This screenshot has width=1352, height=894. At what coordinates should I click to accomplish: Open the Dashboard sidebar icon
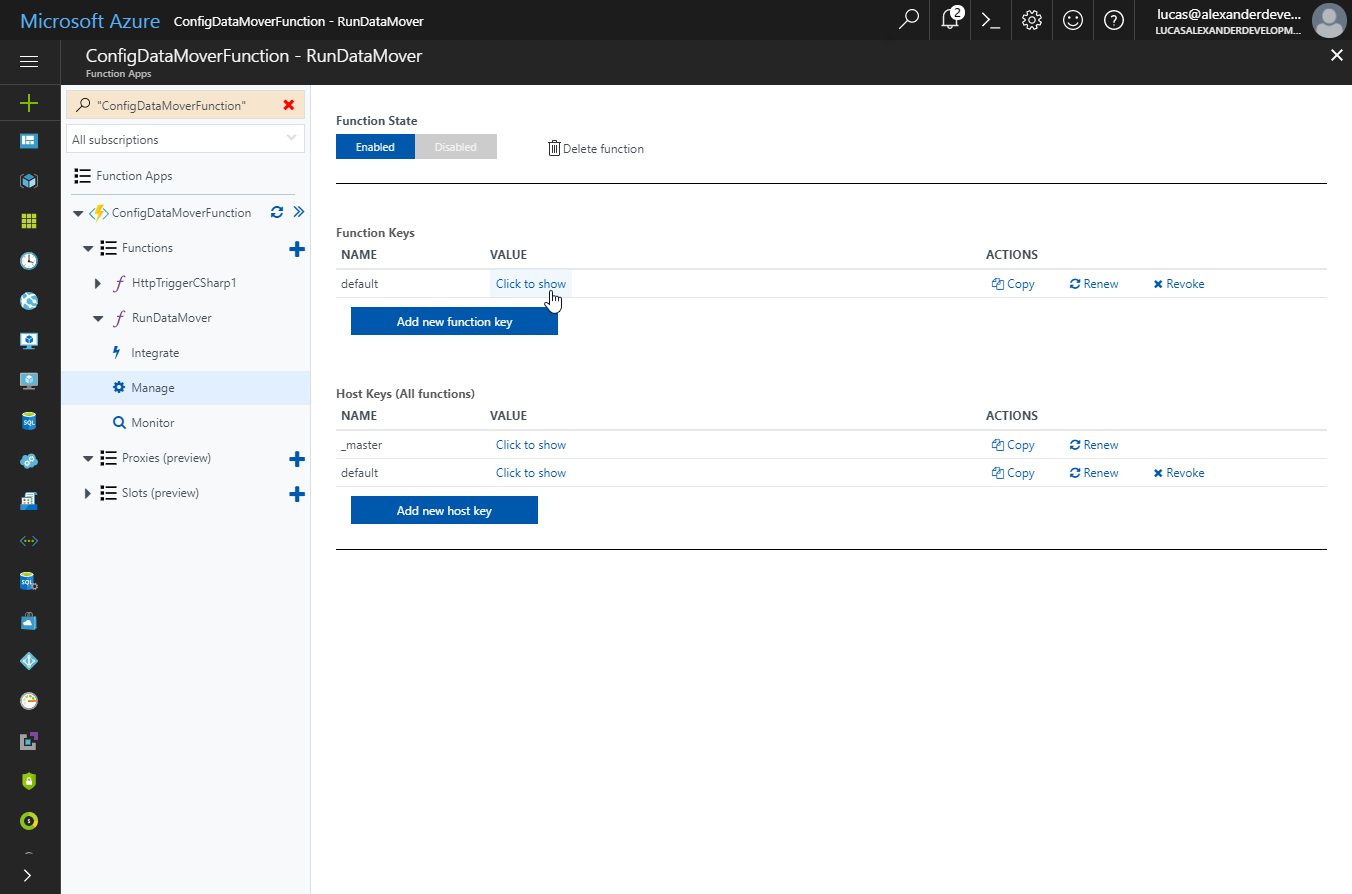(29, 141)
